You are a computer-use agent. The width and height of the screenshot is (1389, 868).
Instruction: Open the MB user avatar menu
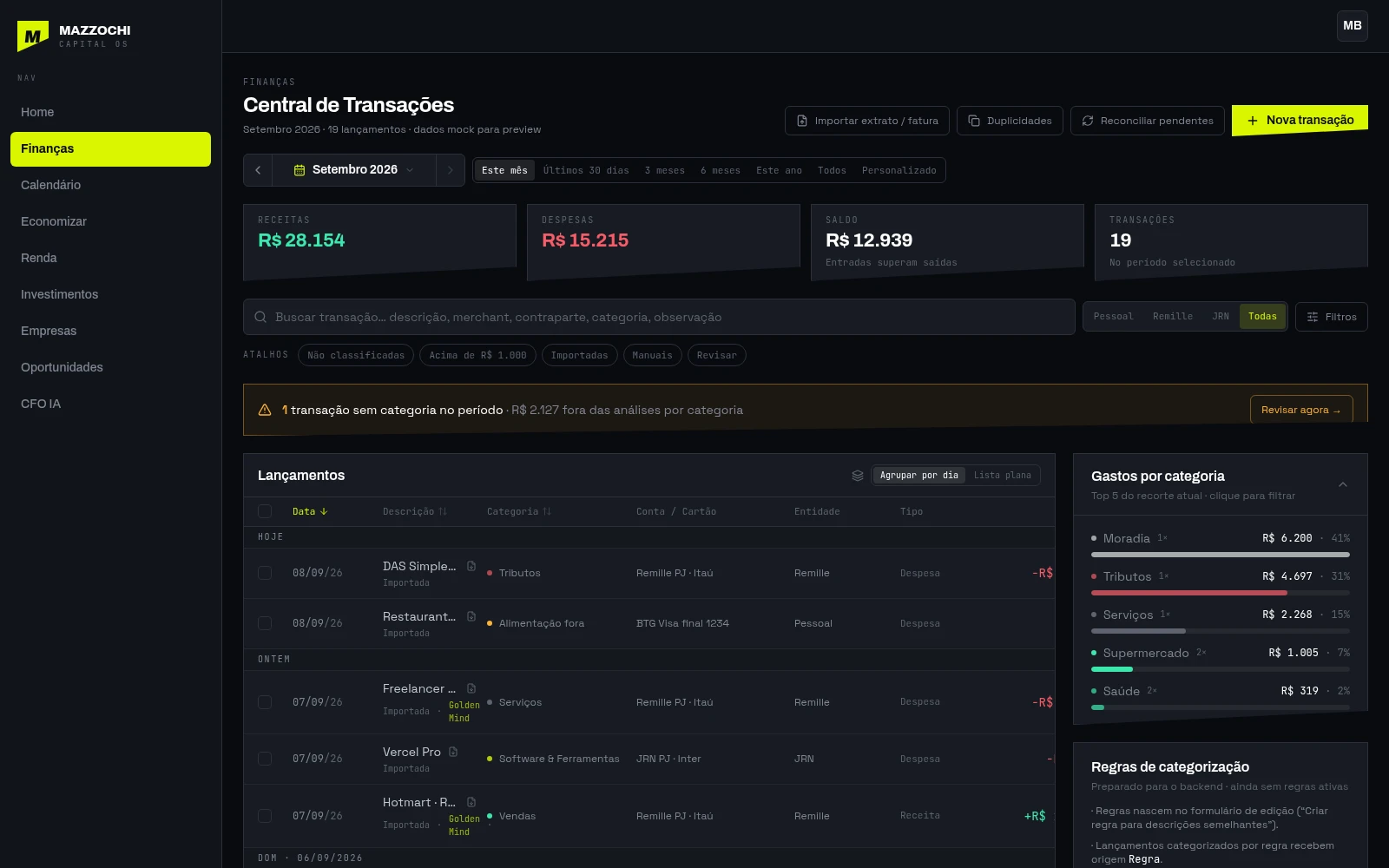point(1353,26)
